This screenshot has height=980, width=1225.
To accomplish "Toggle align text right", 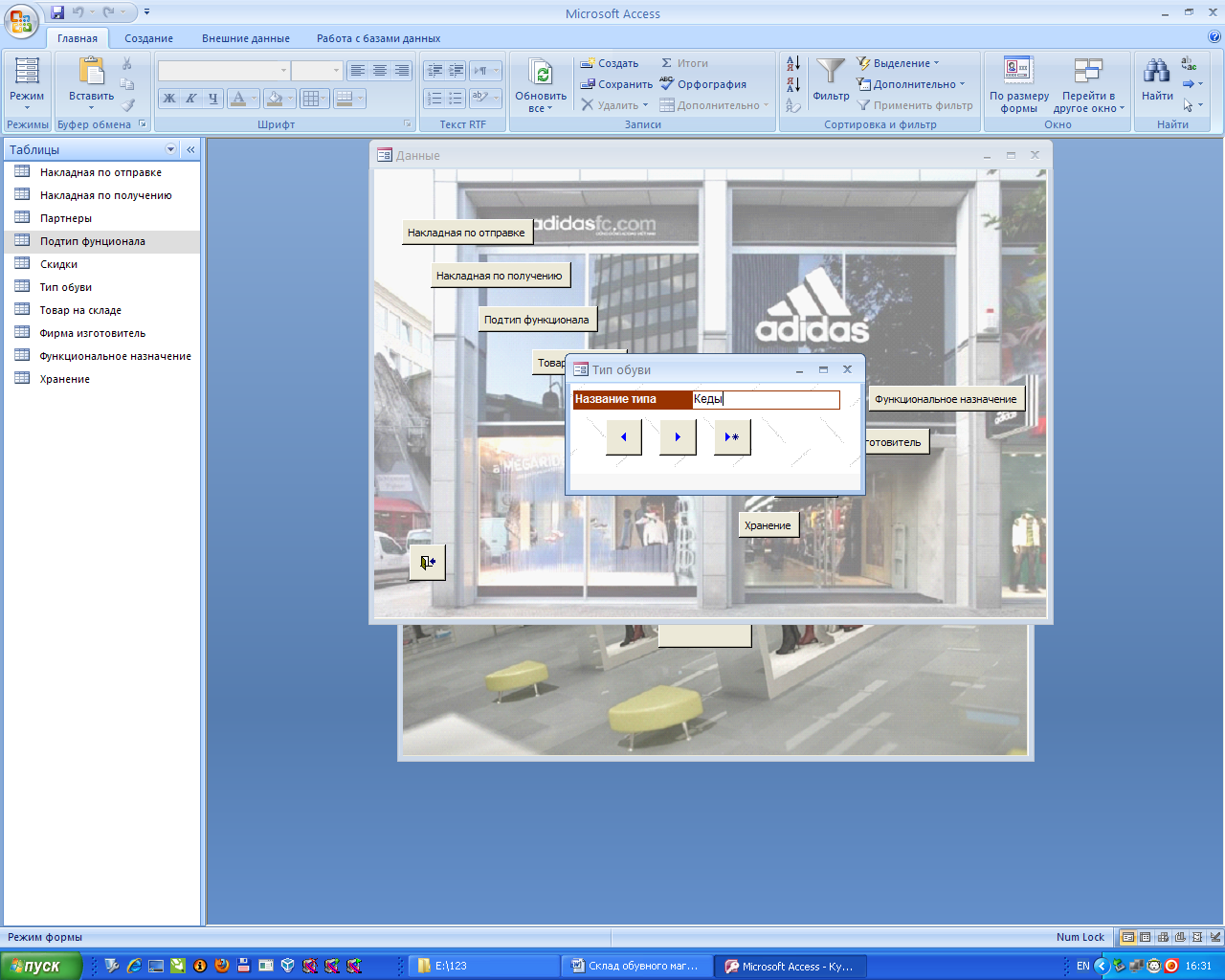I will (402, 71).
